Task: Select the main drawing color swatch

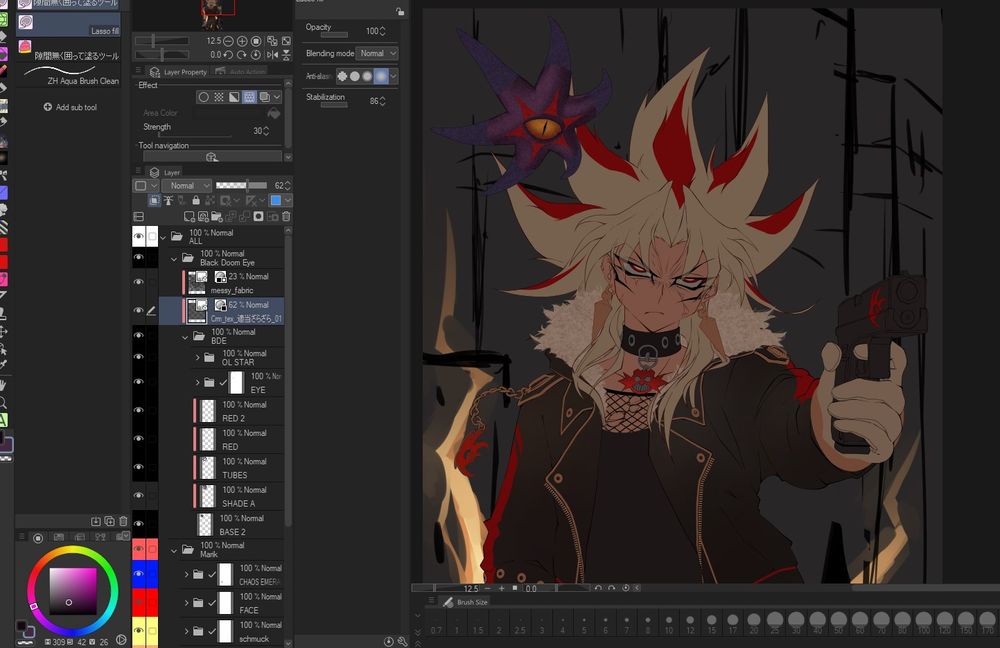Action: [21, 626]
